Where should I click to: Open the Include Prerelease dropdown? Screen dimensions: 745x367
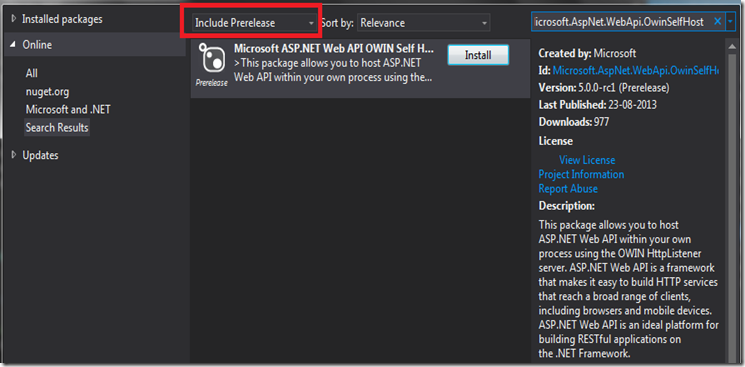pos(255,22)
